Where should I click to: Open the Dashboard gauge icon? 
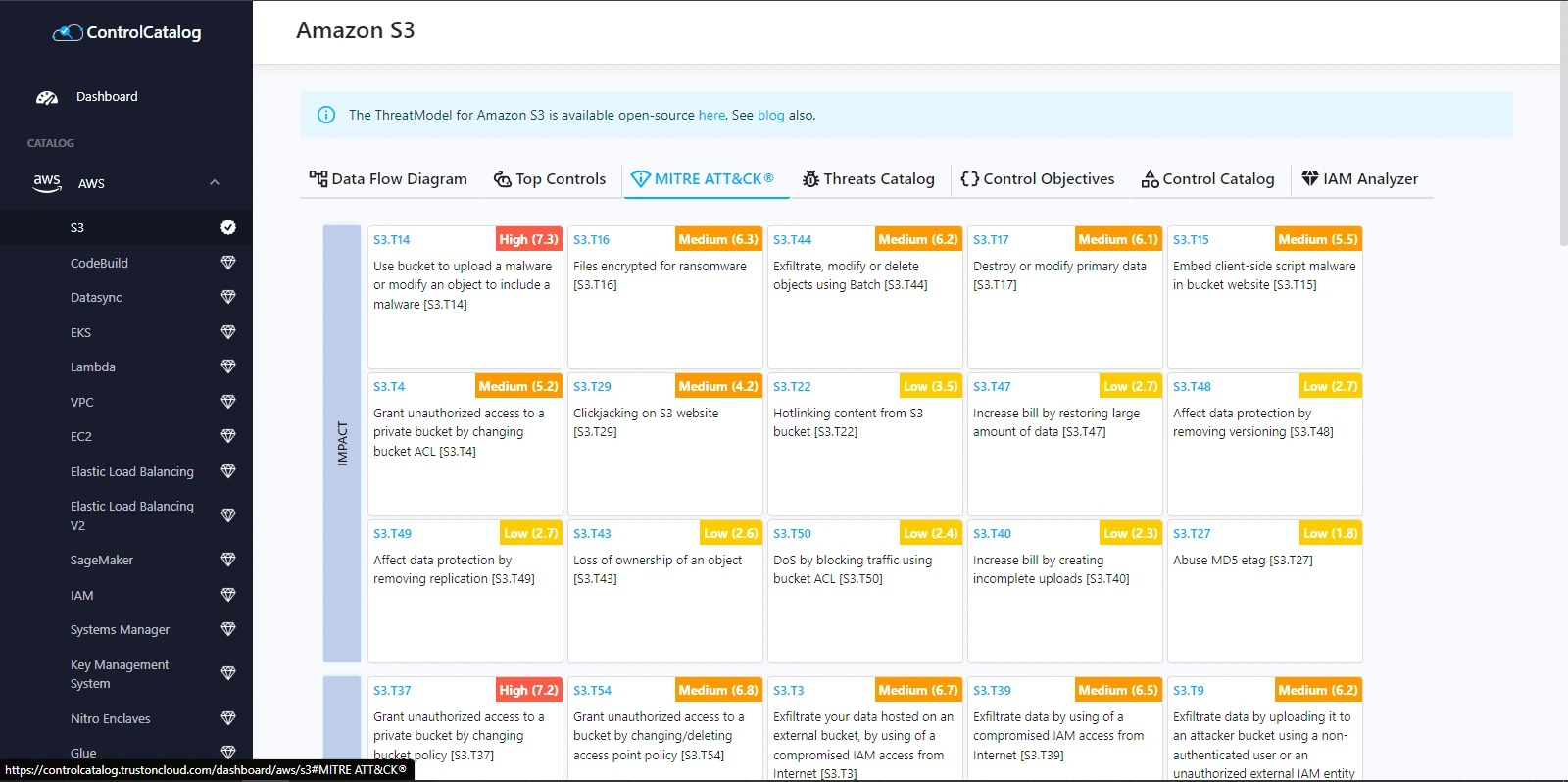pos(47,97)
